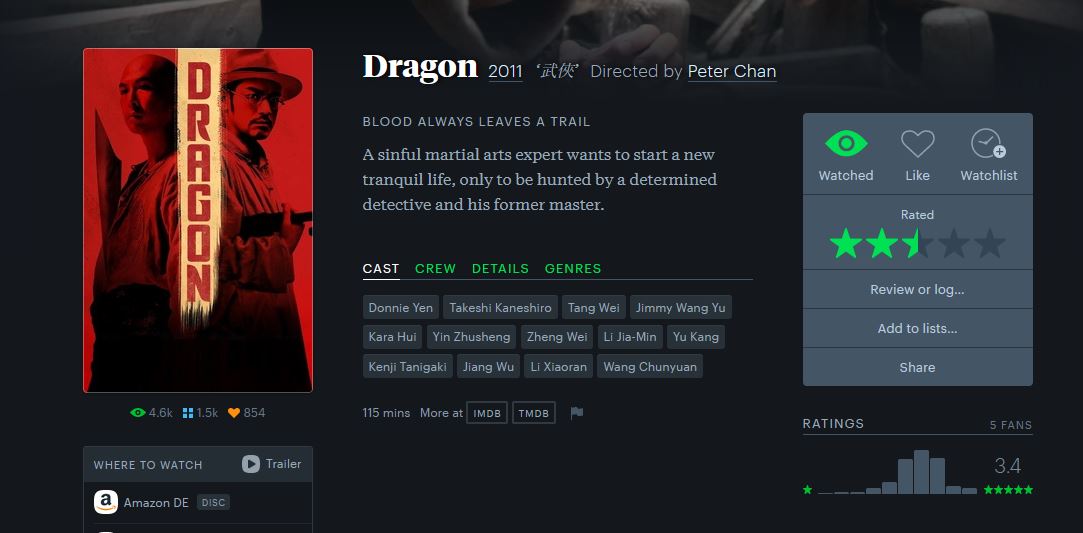The width and height of the screenshot is (1083, 533).
Task: Click the report flag icon
Action: (577, 413)
